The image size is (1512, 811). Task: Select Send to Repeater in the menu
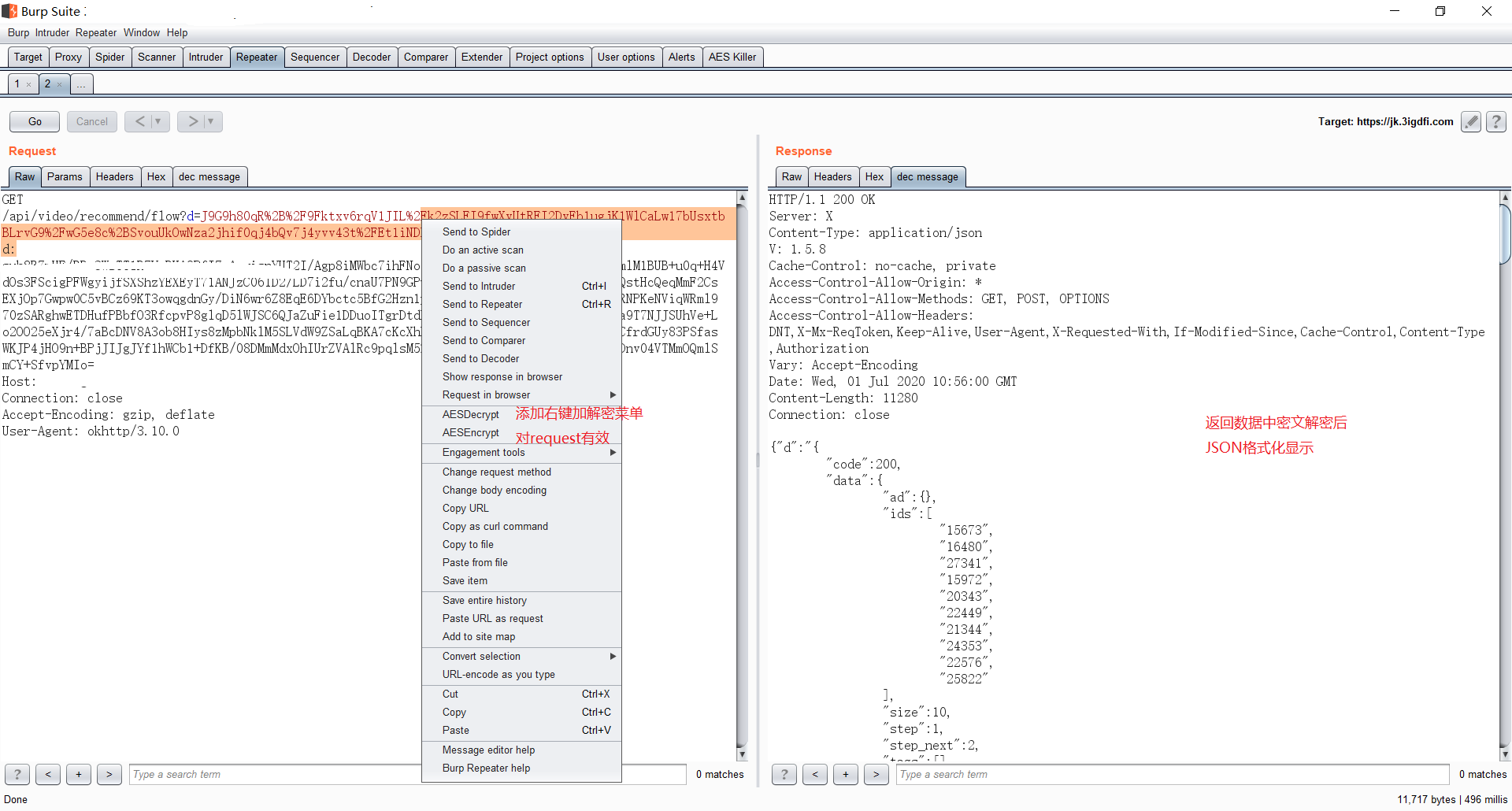[521, 305]
